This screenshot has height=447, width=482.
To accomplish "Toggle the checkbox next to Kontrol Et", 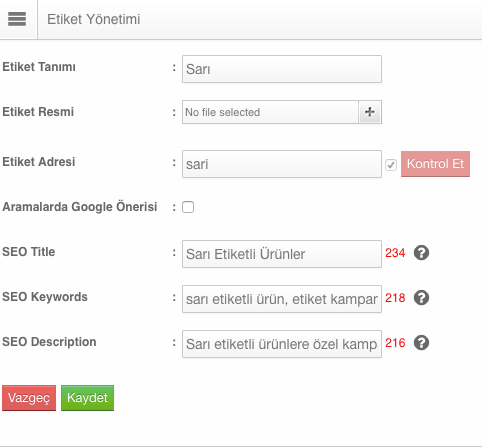I will (391, 165).
